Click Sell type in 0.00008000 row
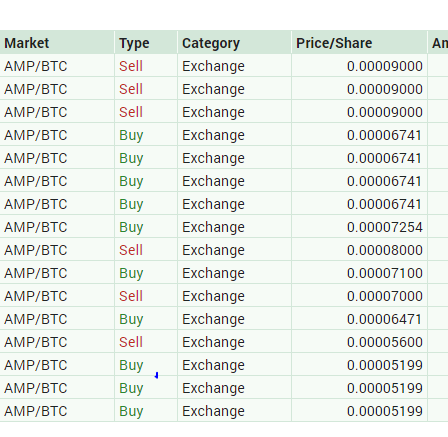The width and height of the screenshot is (448, 437). point(131,250)
